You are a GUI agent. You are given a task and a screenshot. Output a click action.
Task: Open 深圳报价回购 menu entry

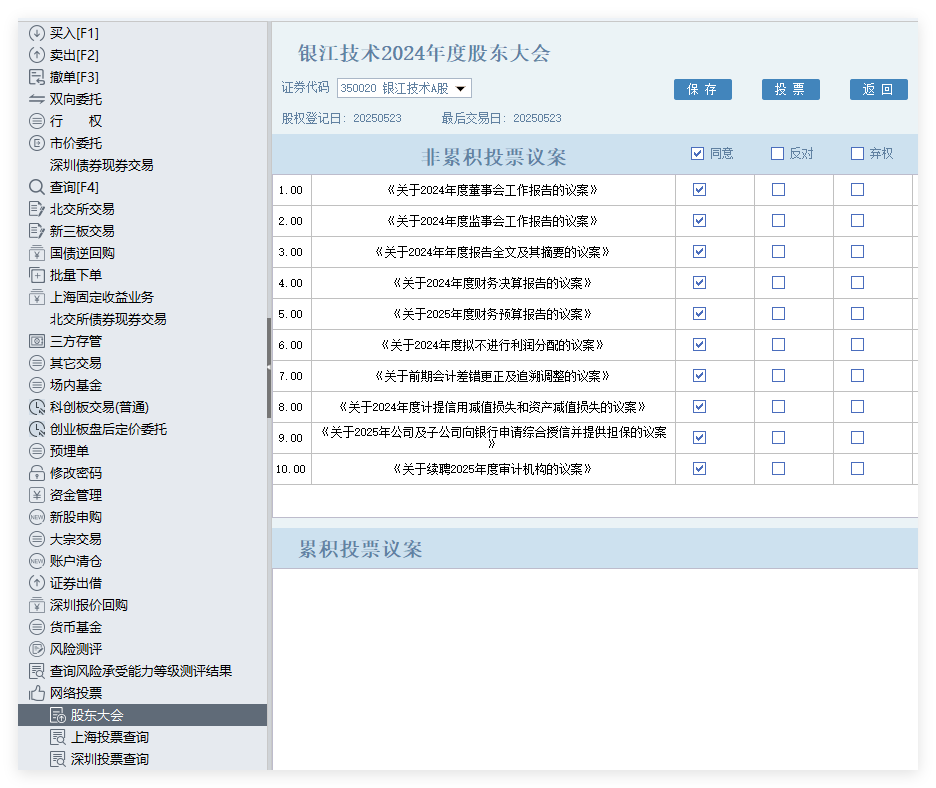pos(89,605)
